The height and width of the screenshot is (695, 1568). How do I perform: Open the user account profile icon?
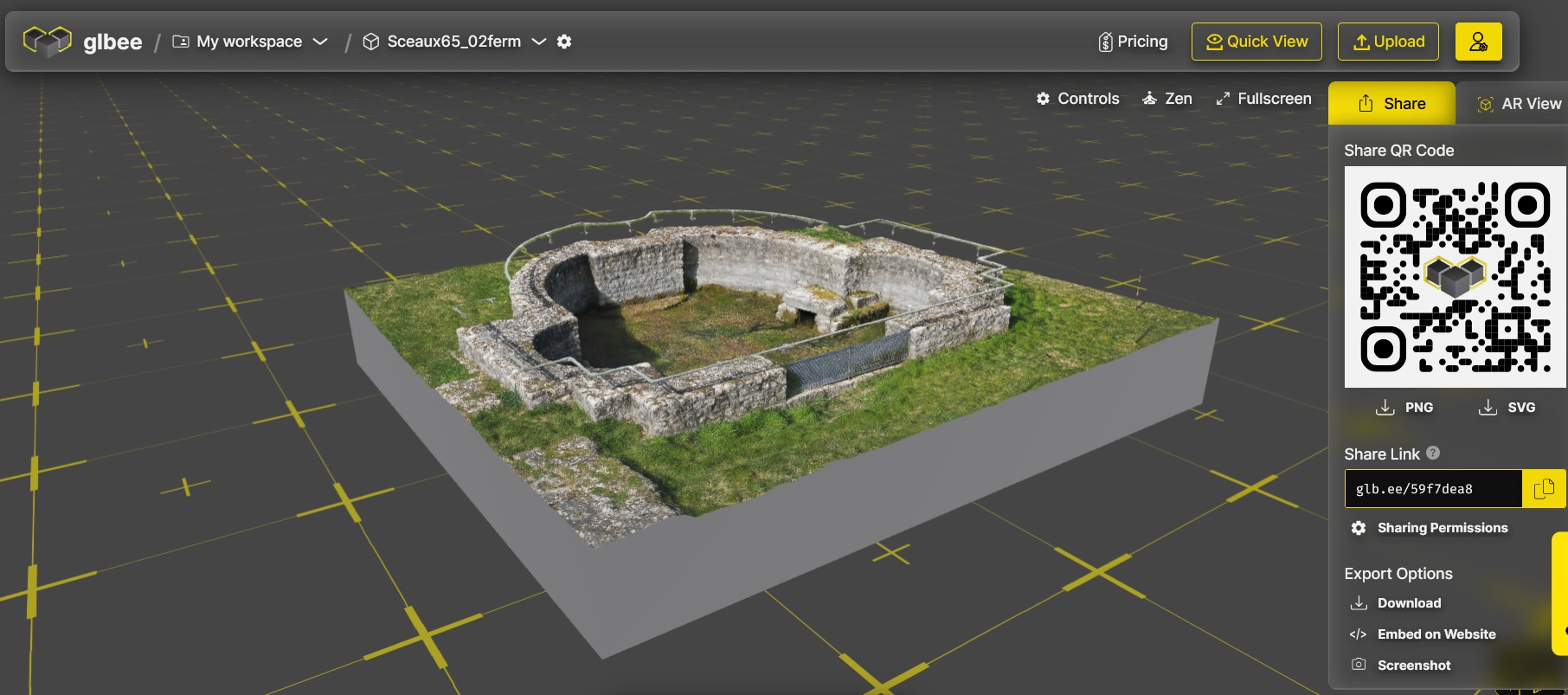(x=1478, y=42)
